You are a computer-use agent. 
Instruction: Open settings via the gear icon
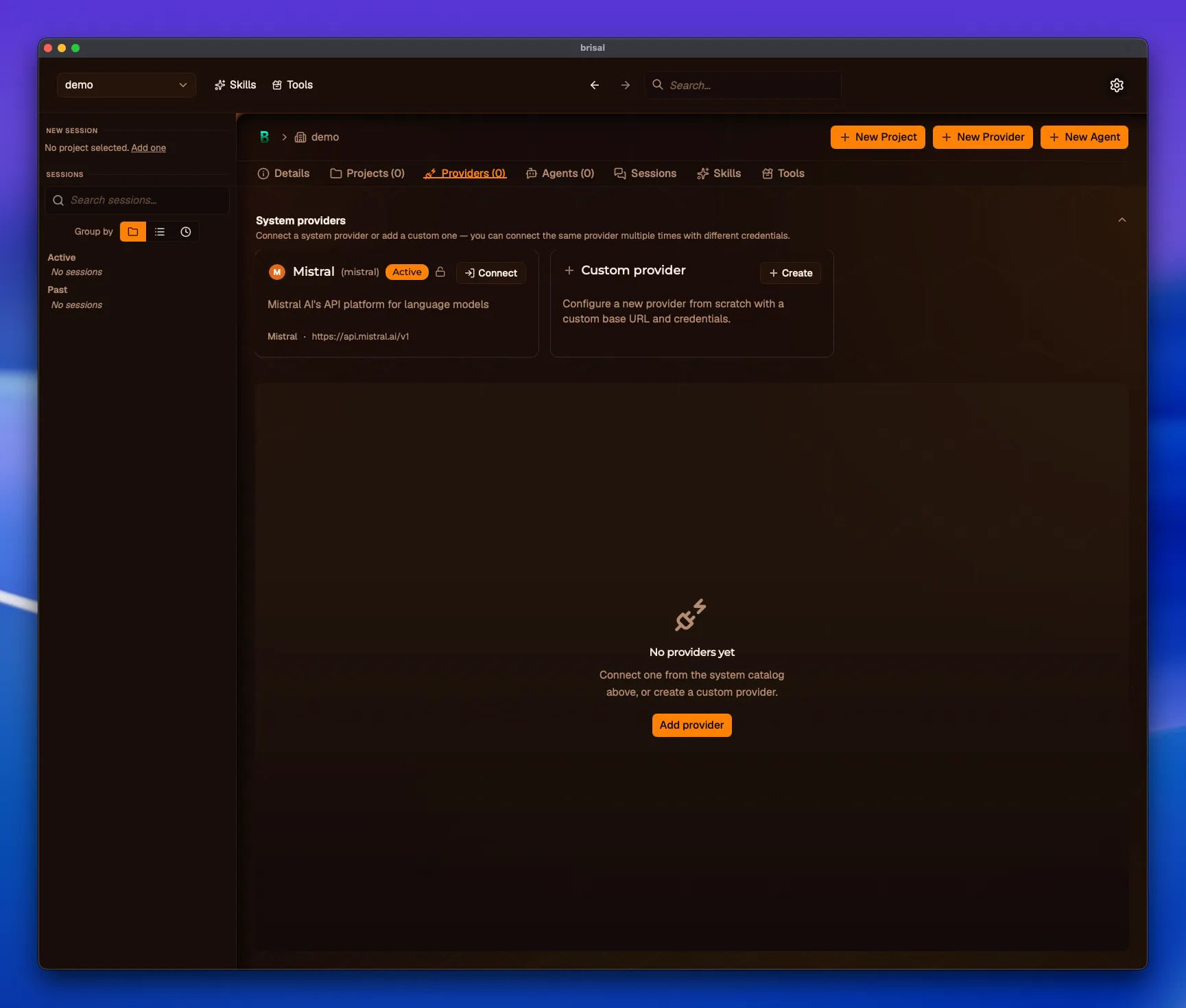1117,85
